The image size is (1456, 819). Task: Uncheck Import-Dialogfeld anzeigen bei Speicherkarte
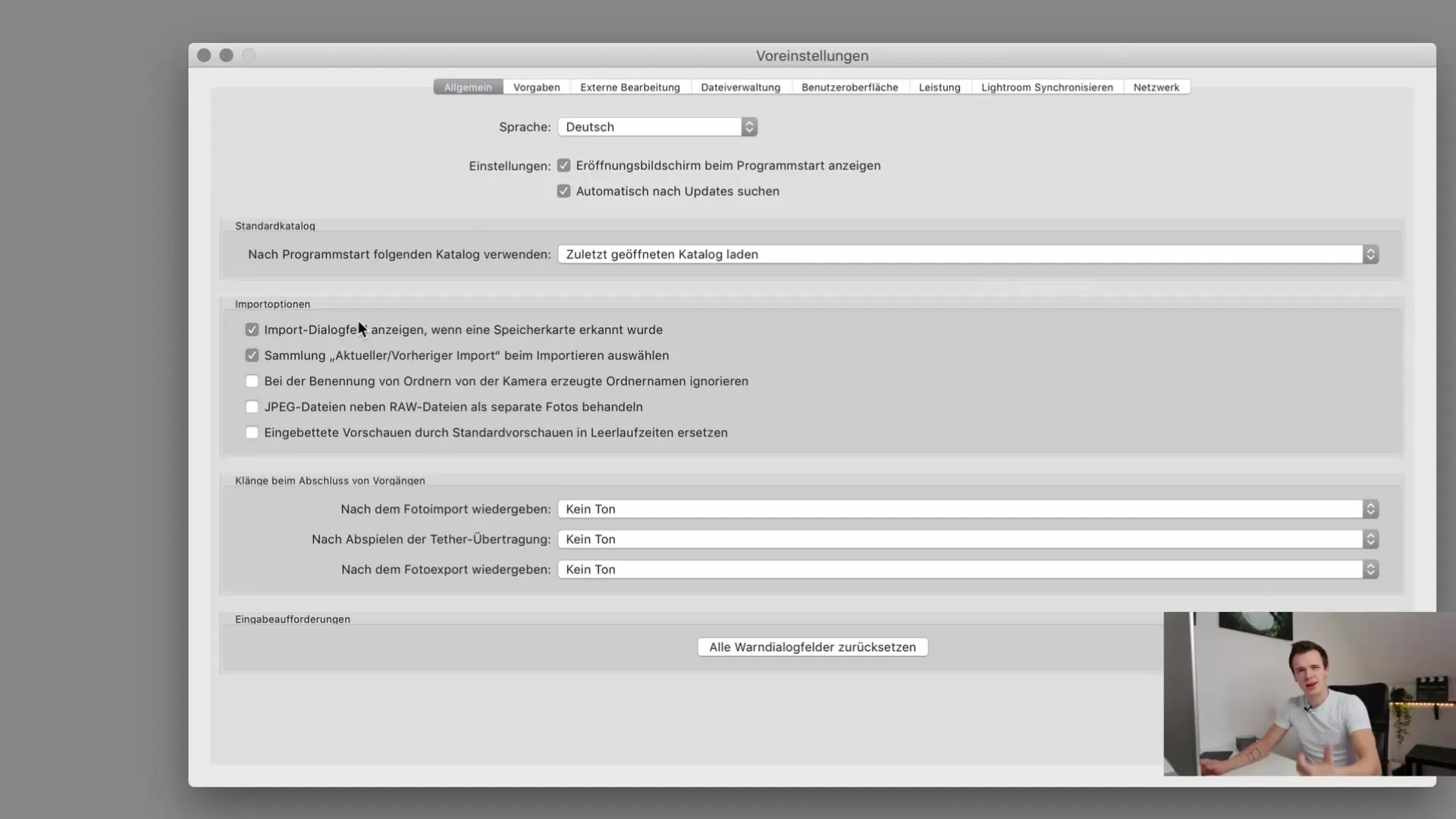click(252, 330)
